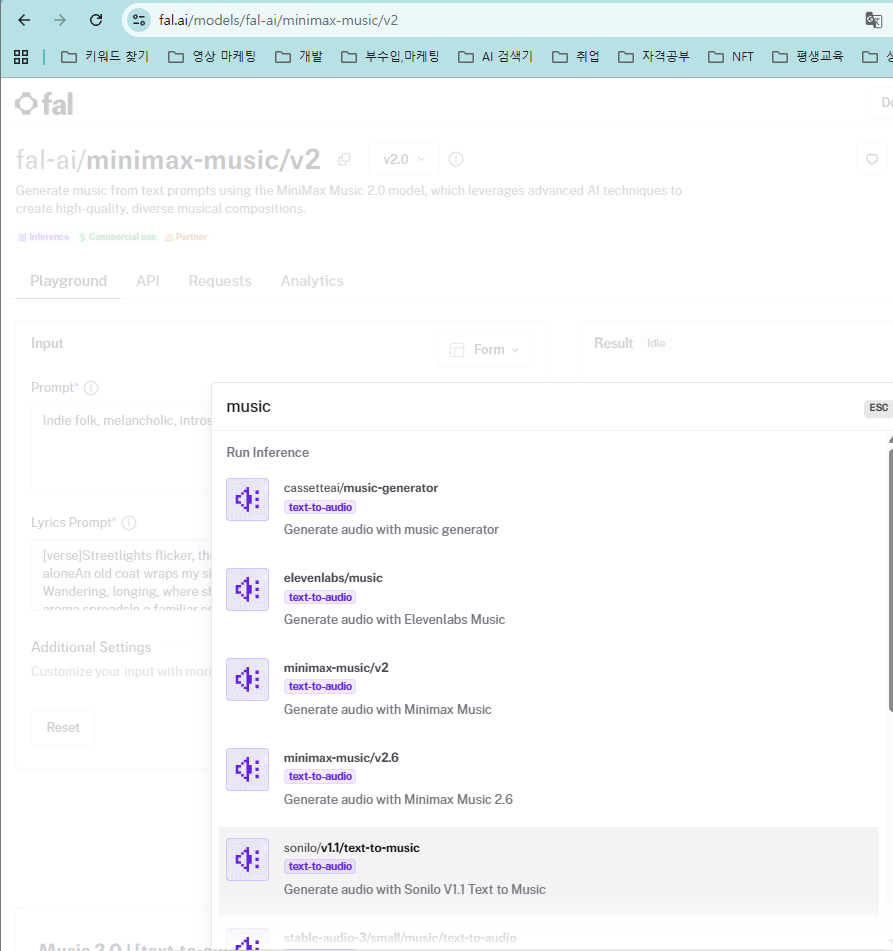This screenshot has width=893, height=951.
Task: Open the Analytics tab
Action: pos(312,281)
